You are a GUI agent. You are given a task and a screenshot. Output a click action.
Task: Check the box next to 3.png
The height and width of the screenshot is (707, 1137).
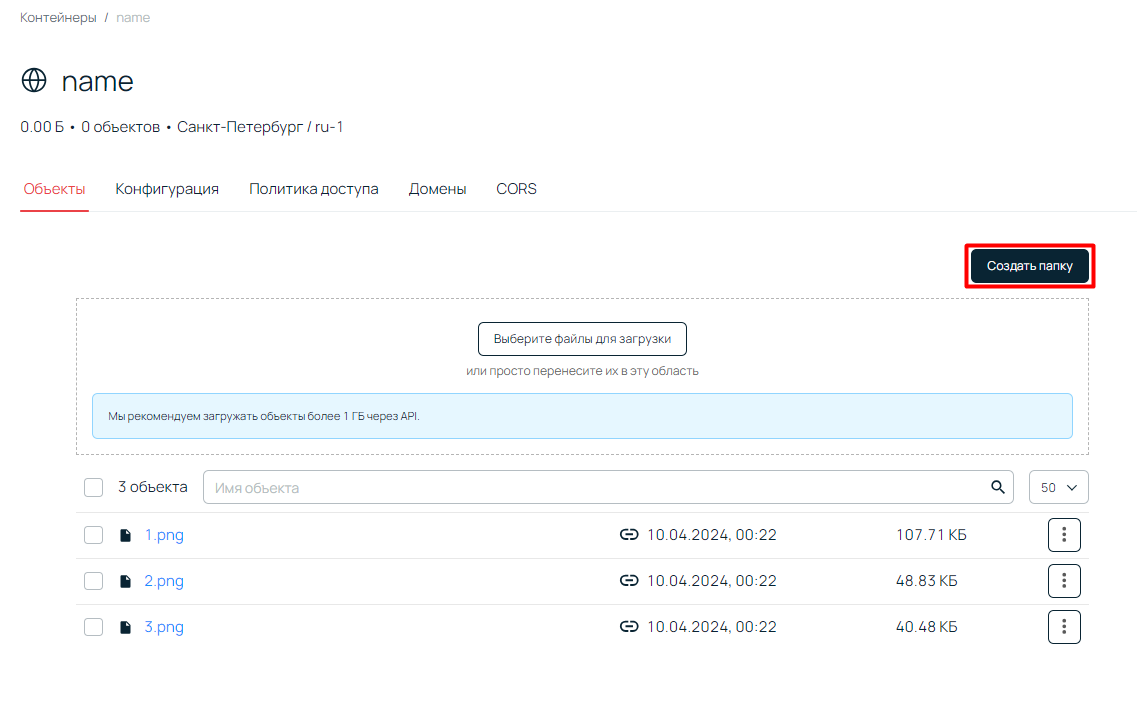click(x=94, y=627)
